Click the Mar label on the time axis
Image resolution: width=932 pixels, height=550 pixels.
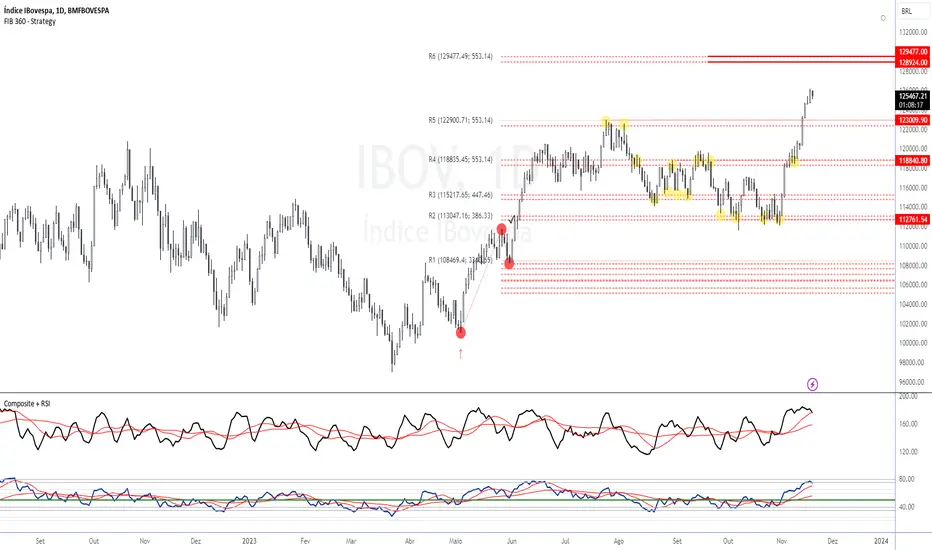(x=351, y=541)
